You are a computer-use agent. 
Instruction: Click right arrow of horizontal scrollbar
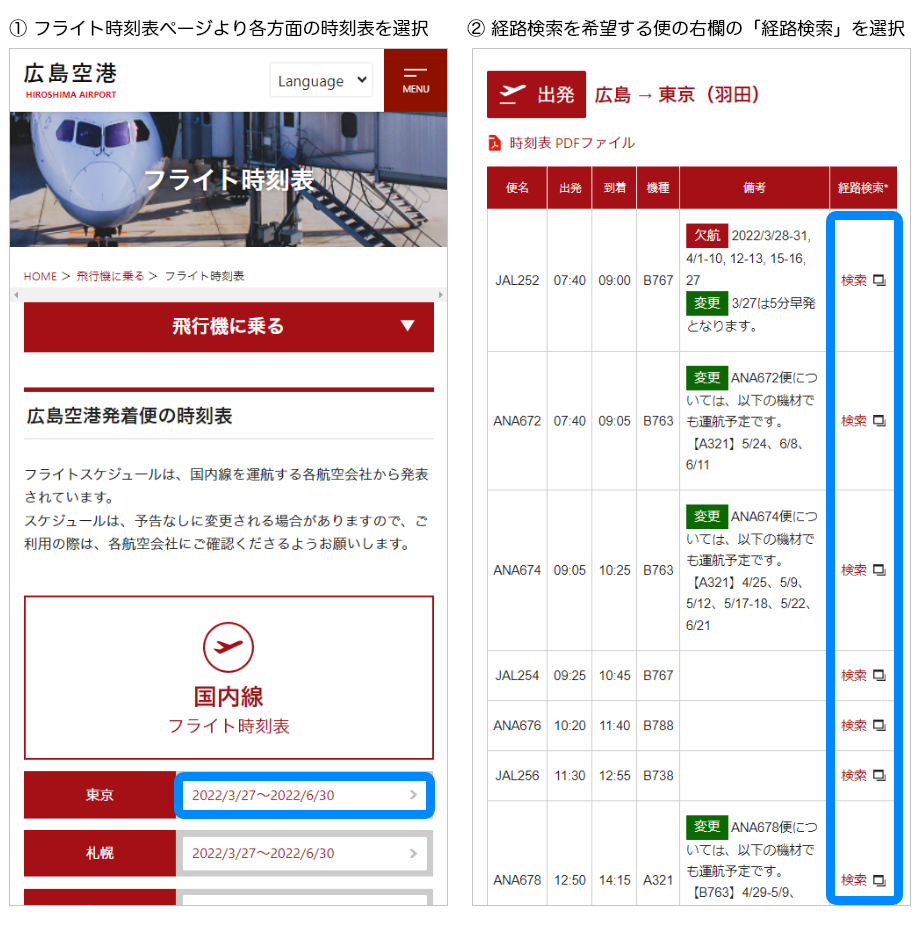coord(440,294)
